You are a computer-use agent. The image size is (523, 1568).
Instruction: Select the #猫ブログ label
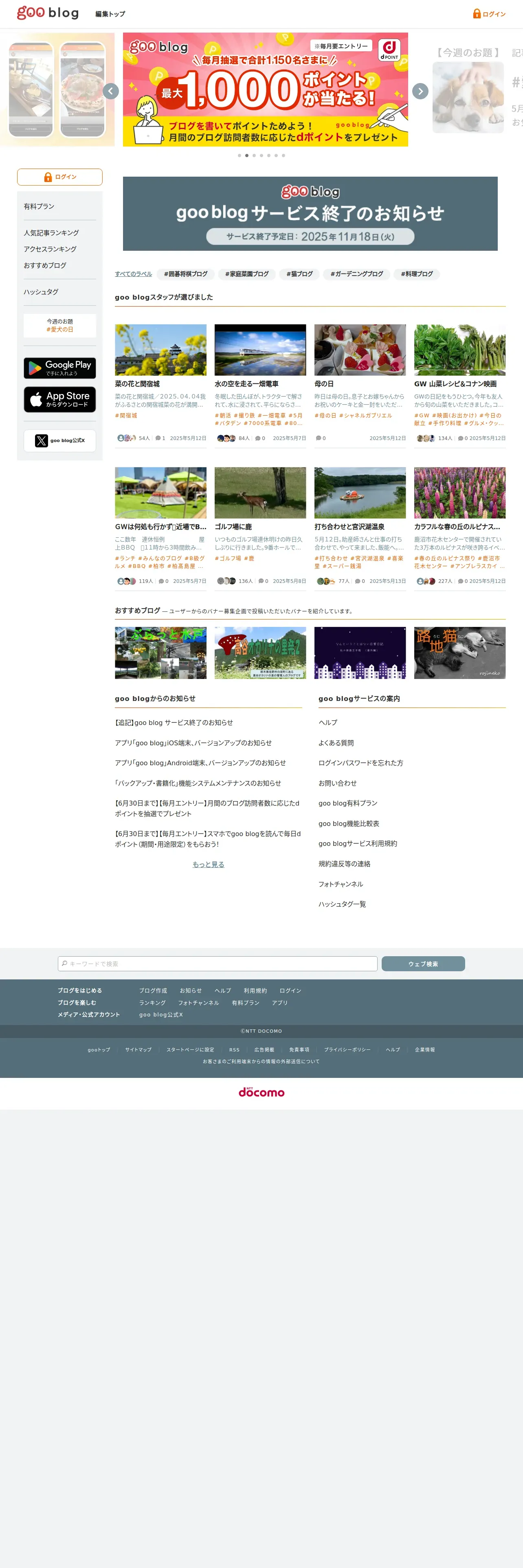299,274
